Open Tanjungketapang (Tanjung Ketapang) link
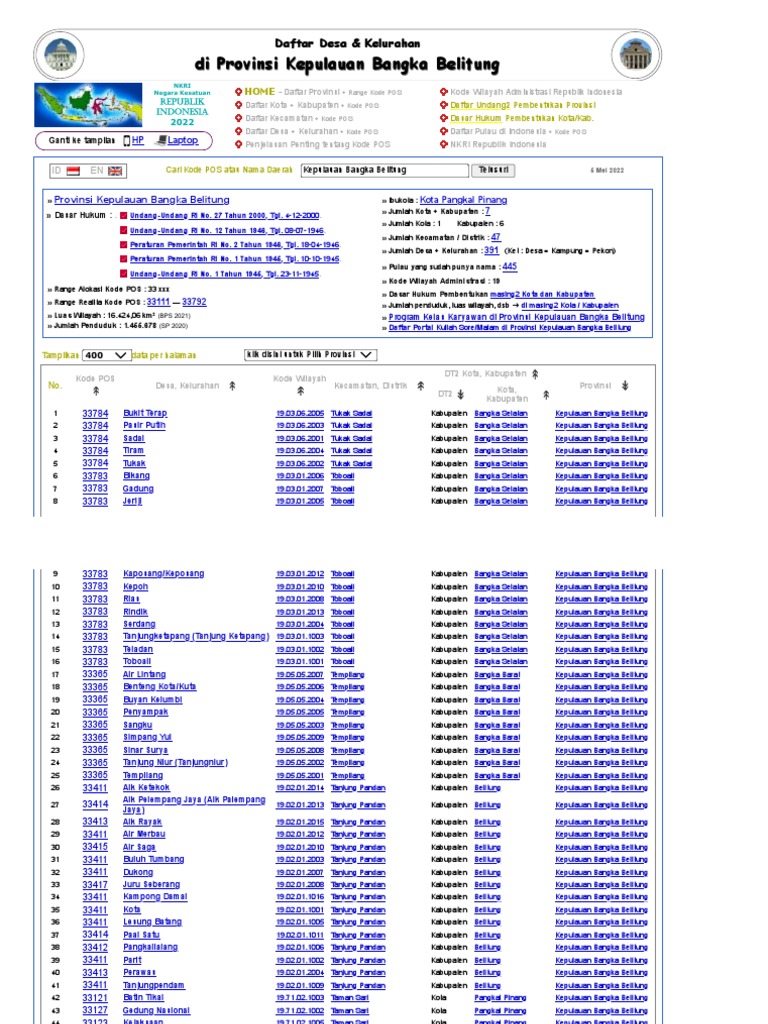This screenshot has width=768, height=1024. click(x=196, y=637)
